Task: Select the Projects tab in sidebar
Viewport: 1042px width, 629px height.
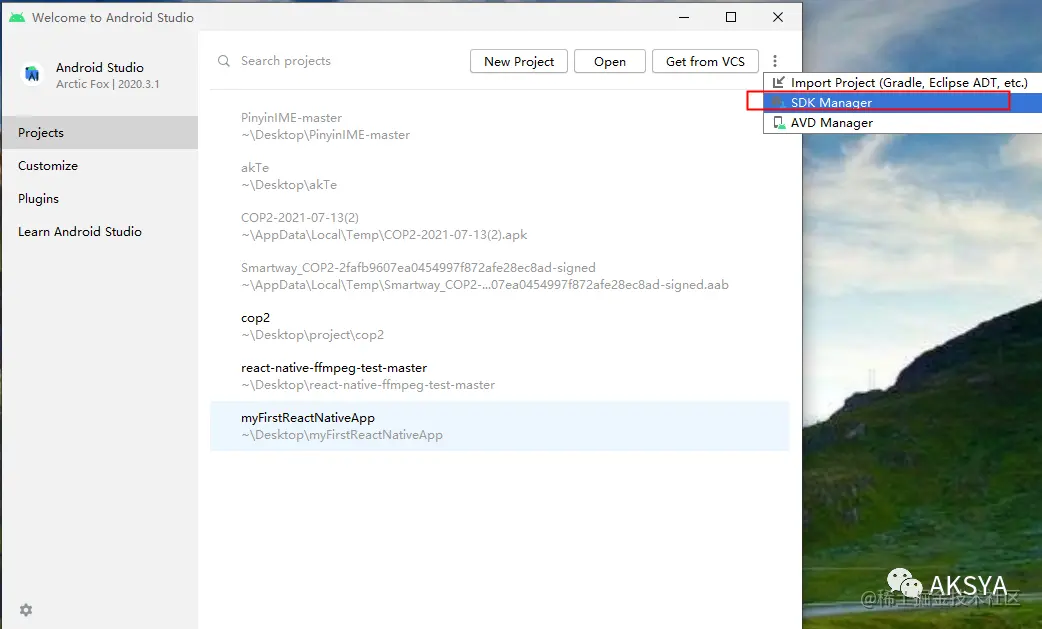Action: point(100,133)
